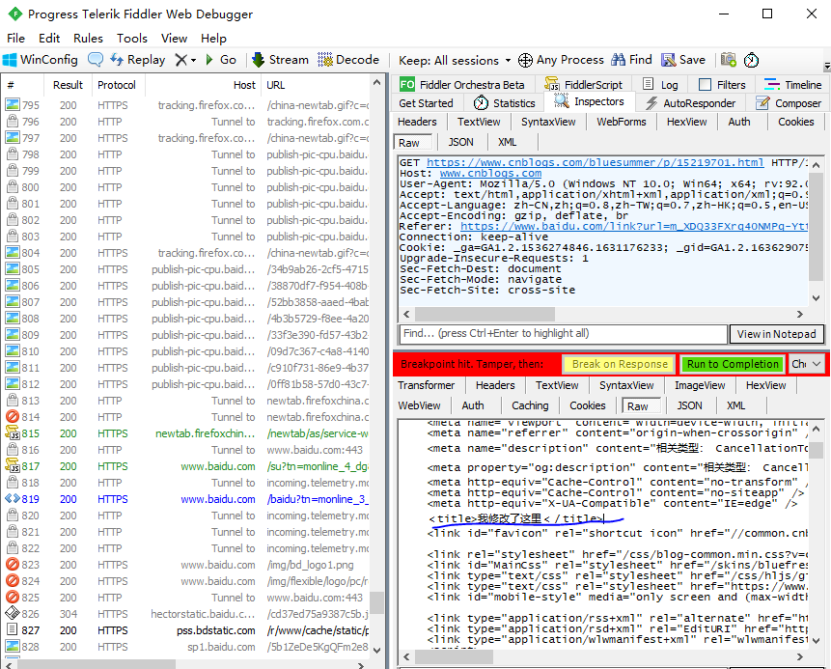Click response pane horizontal scrollbar thumb
Viewport: 831px width, 669px height.
tap(454, 657)
